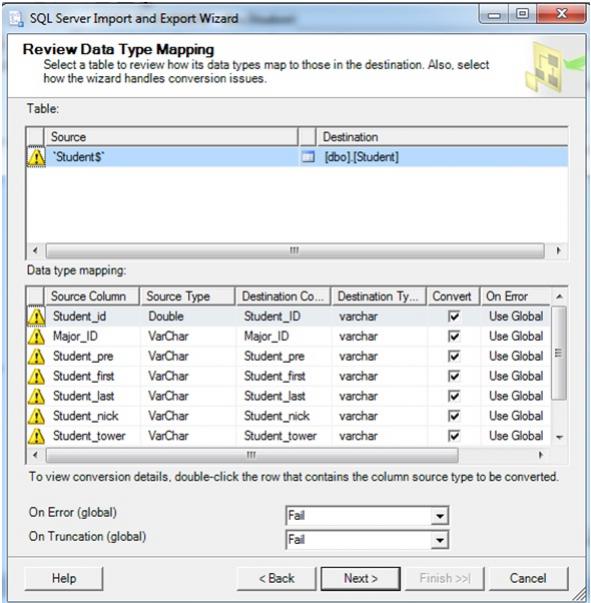591x603 pixels.
Task: Click scroll-up arrow of mapping grid
Action: point(559,296)
